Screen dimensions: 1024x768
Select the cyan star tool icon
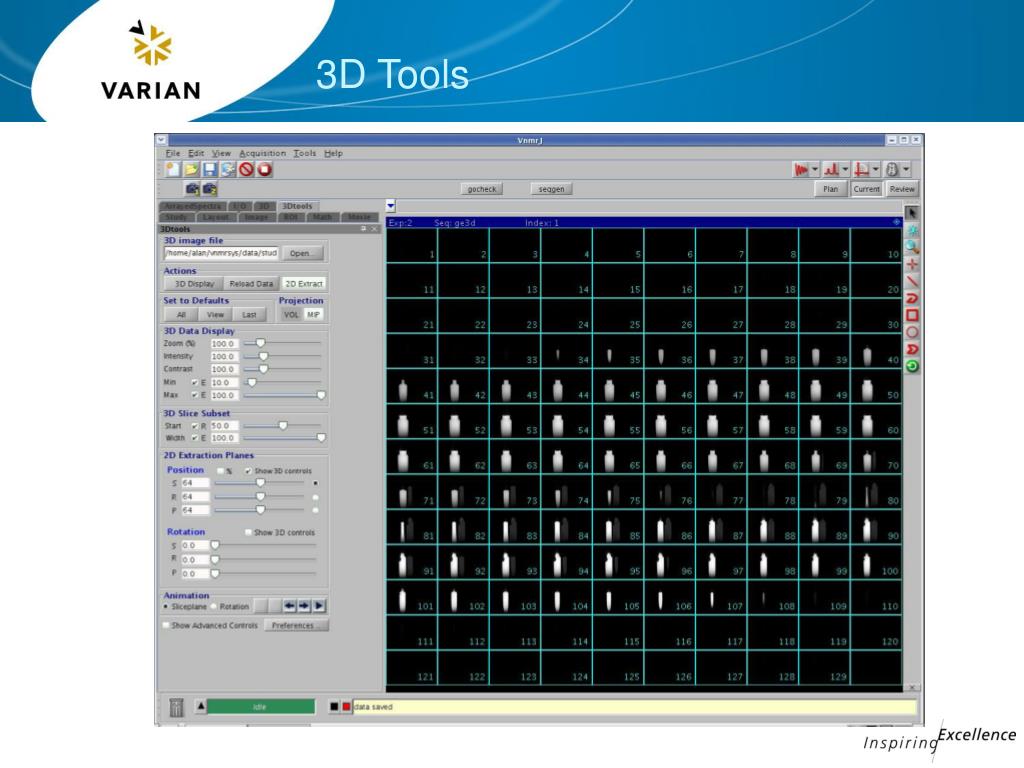point(912,230)
